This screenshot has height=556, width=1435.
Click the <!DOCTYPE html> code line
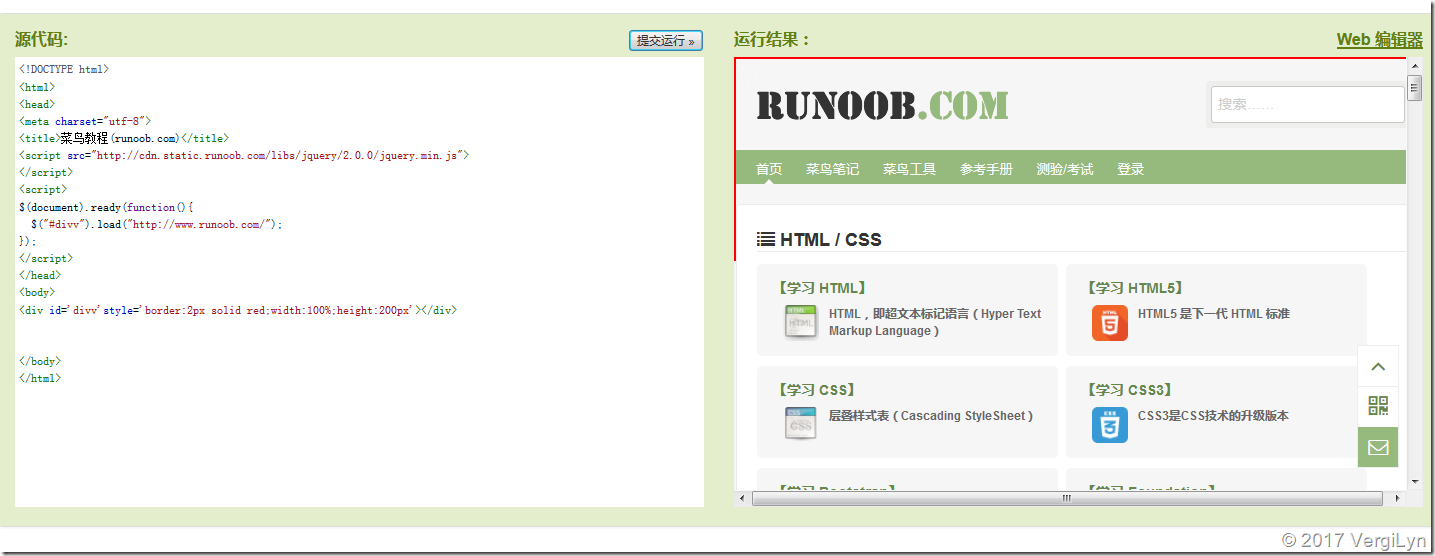pos(64,70)
